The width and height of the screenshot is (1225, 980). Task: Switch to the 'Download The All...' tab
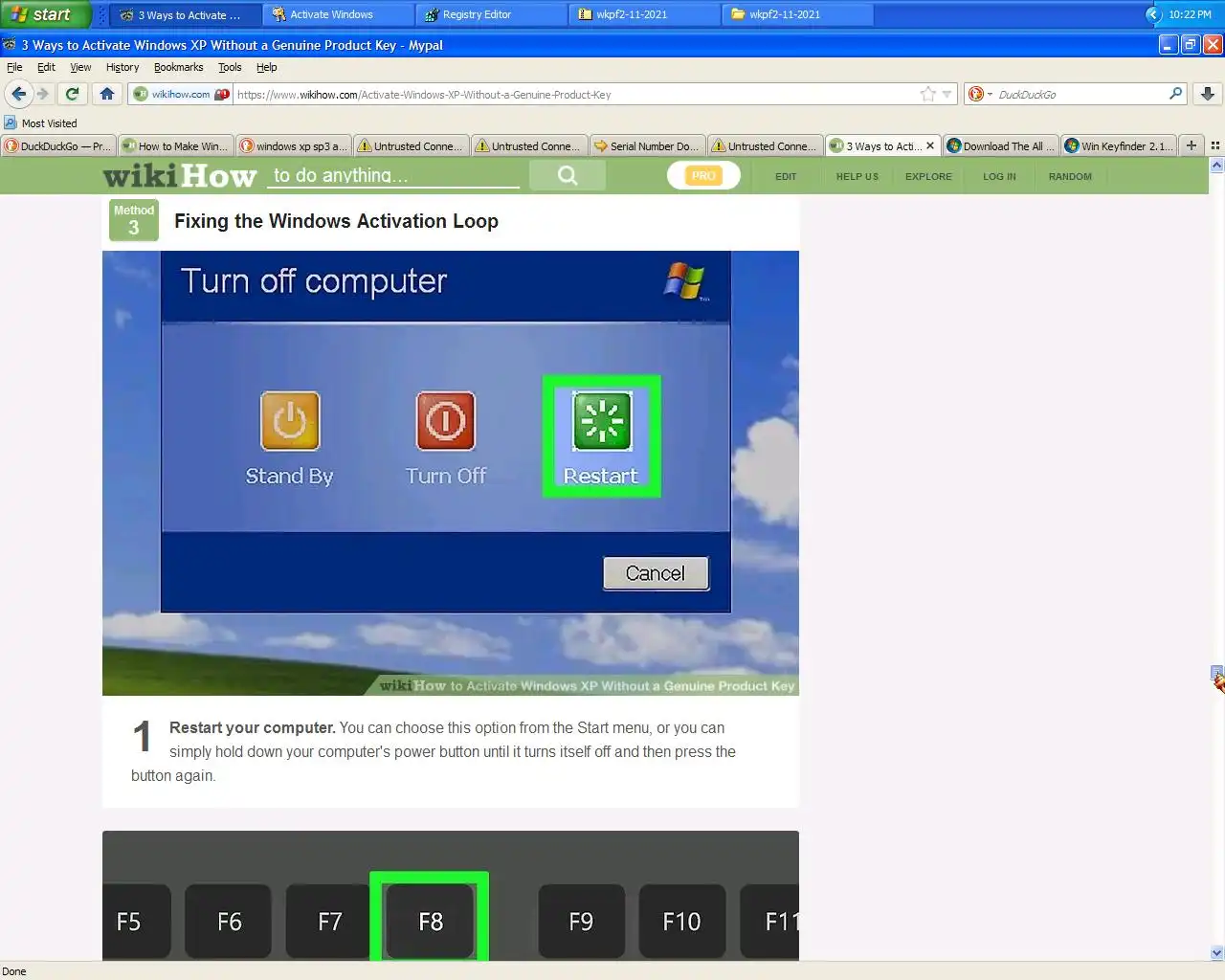[1001, 145]
